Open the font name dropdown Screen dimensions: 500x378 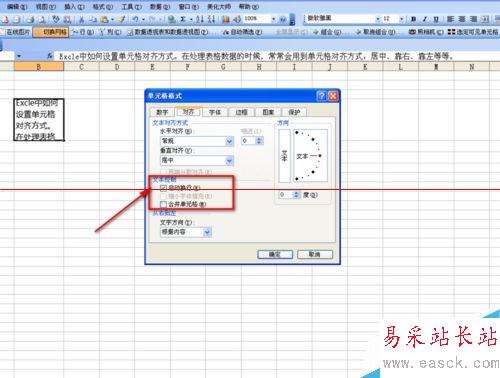378,19
